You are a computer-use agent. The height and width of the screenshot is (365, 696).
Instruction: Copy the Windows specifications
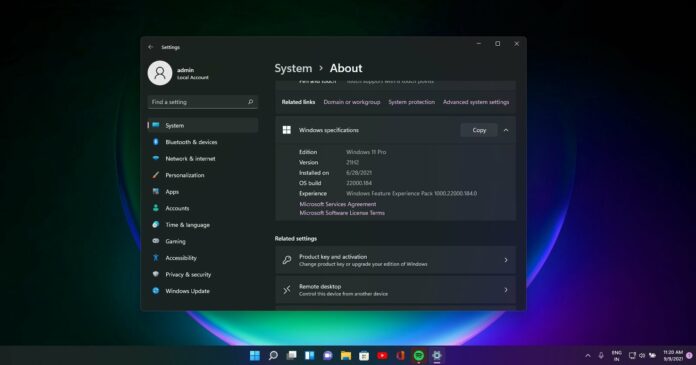coord(479,130)
